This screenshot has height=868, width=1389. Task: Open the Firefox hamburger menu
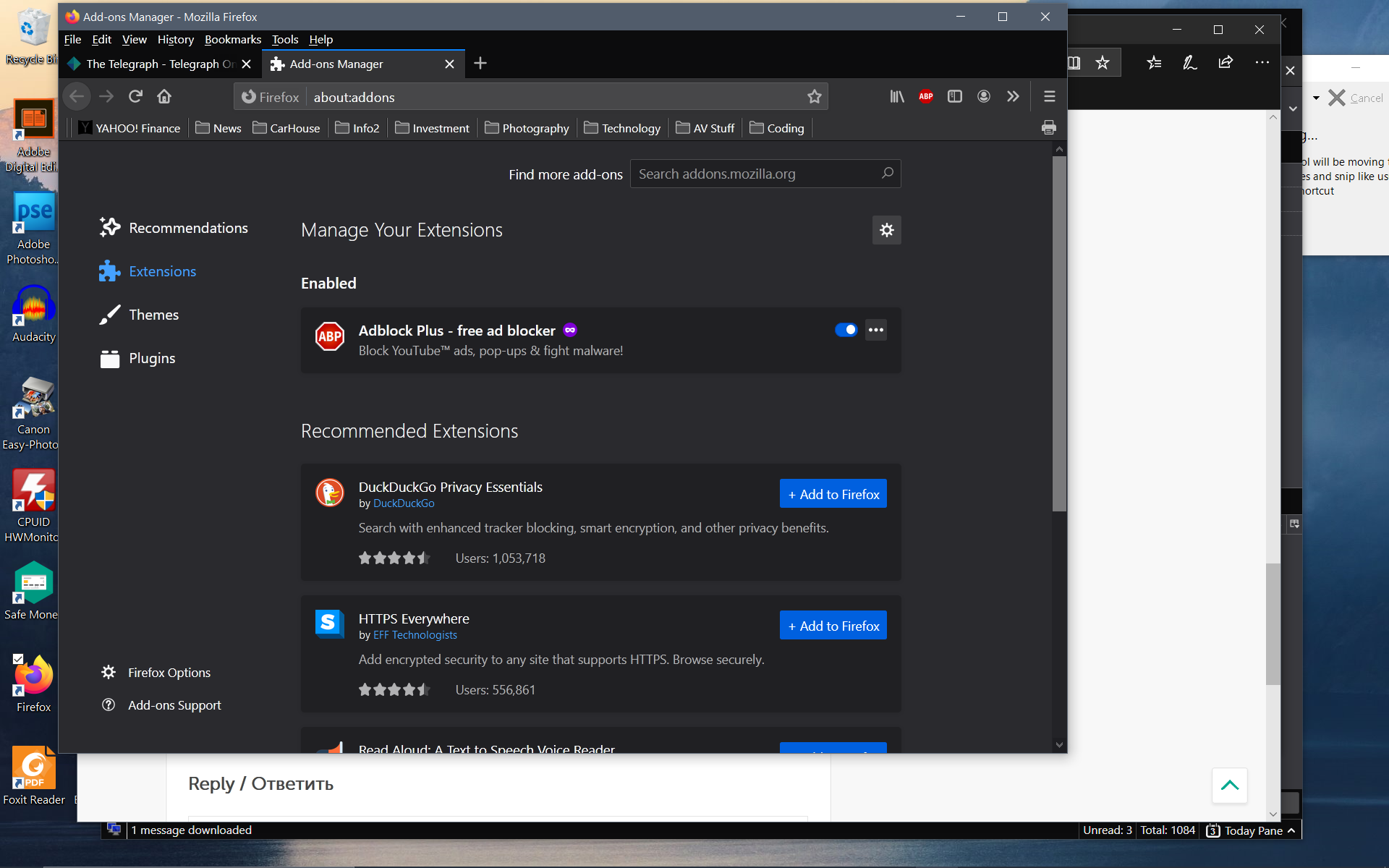[x=1049, y=96]
